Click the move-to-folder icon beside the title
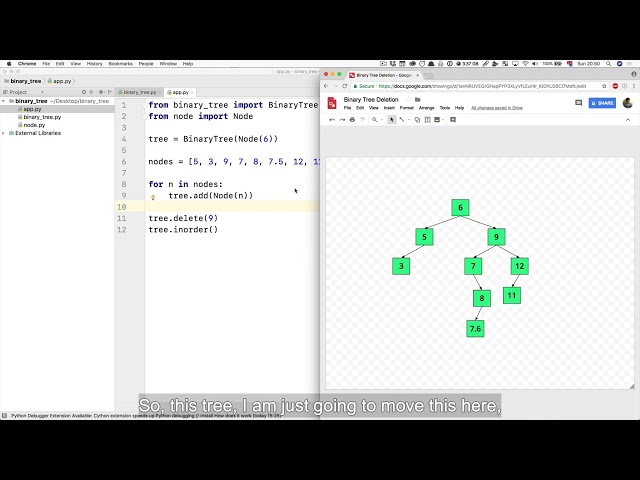 pyautogui.click(x=418, y=100)
